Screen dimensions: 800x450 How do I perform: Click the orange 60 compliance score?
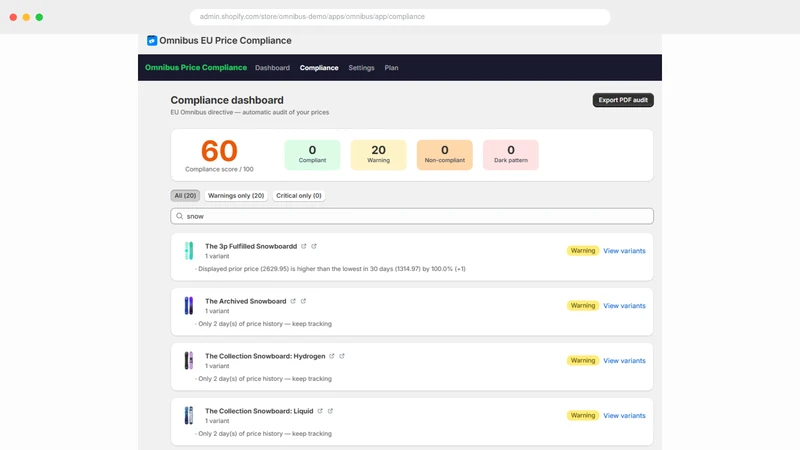point(219,151)
